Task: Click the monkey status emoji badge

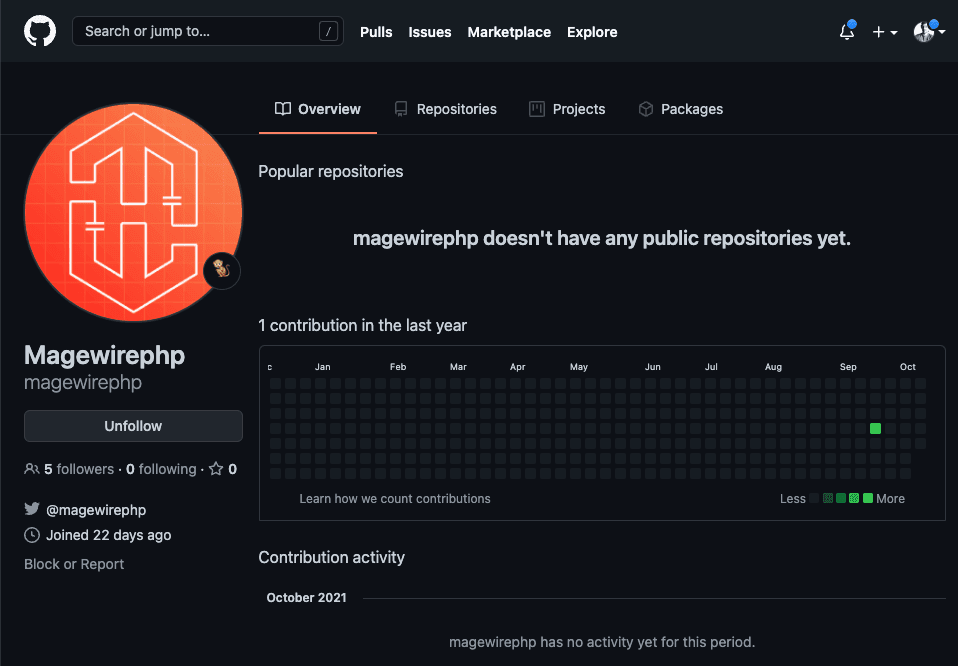Action: coord(222,270)
